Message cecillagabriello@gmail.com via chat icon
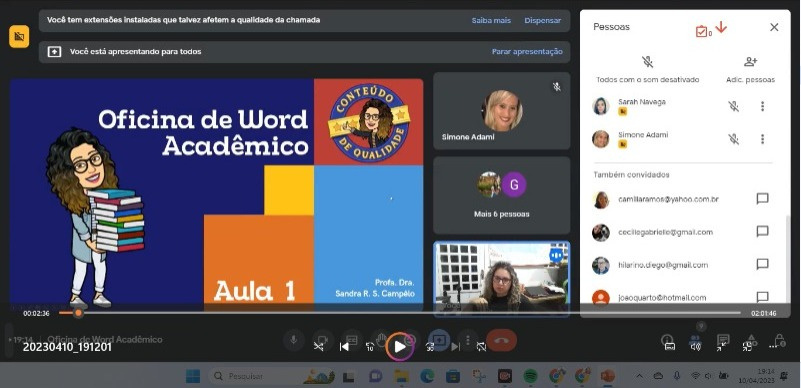801x388 pixels. pyautogui.click(x=762, y=232)
